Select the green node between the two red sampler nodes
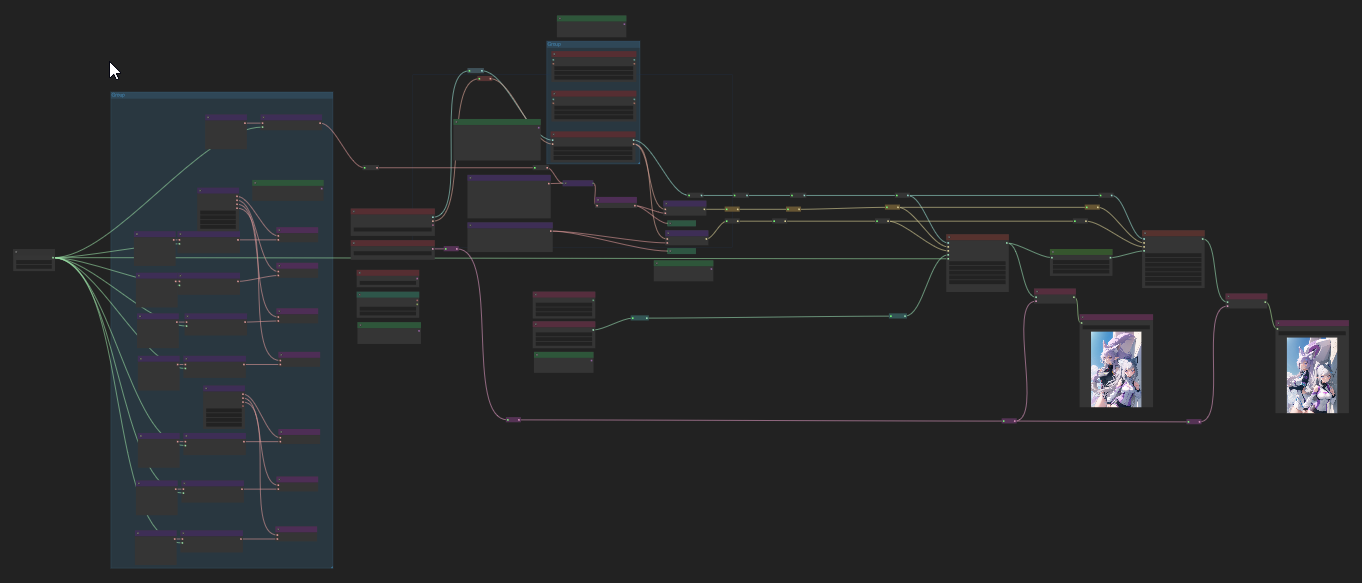Image resolution: width=1362 pixels, height=583 pixels. point(1081,262)
